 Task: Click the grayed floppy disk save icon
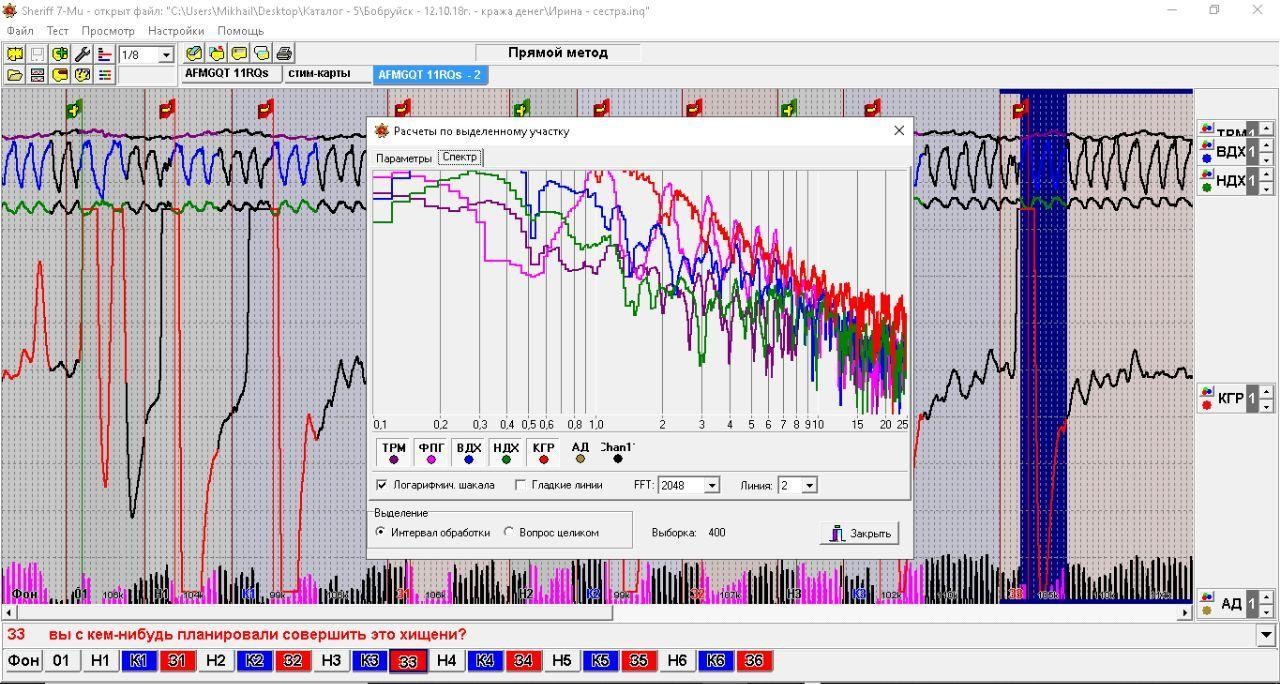click(37, 54)
